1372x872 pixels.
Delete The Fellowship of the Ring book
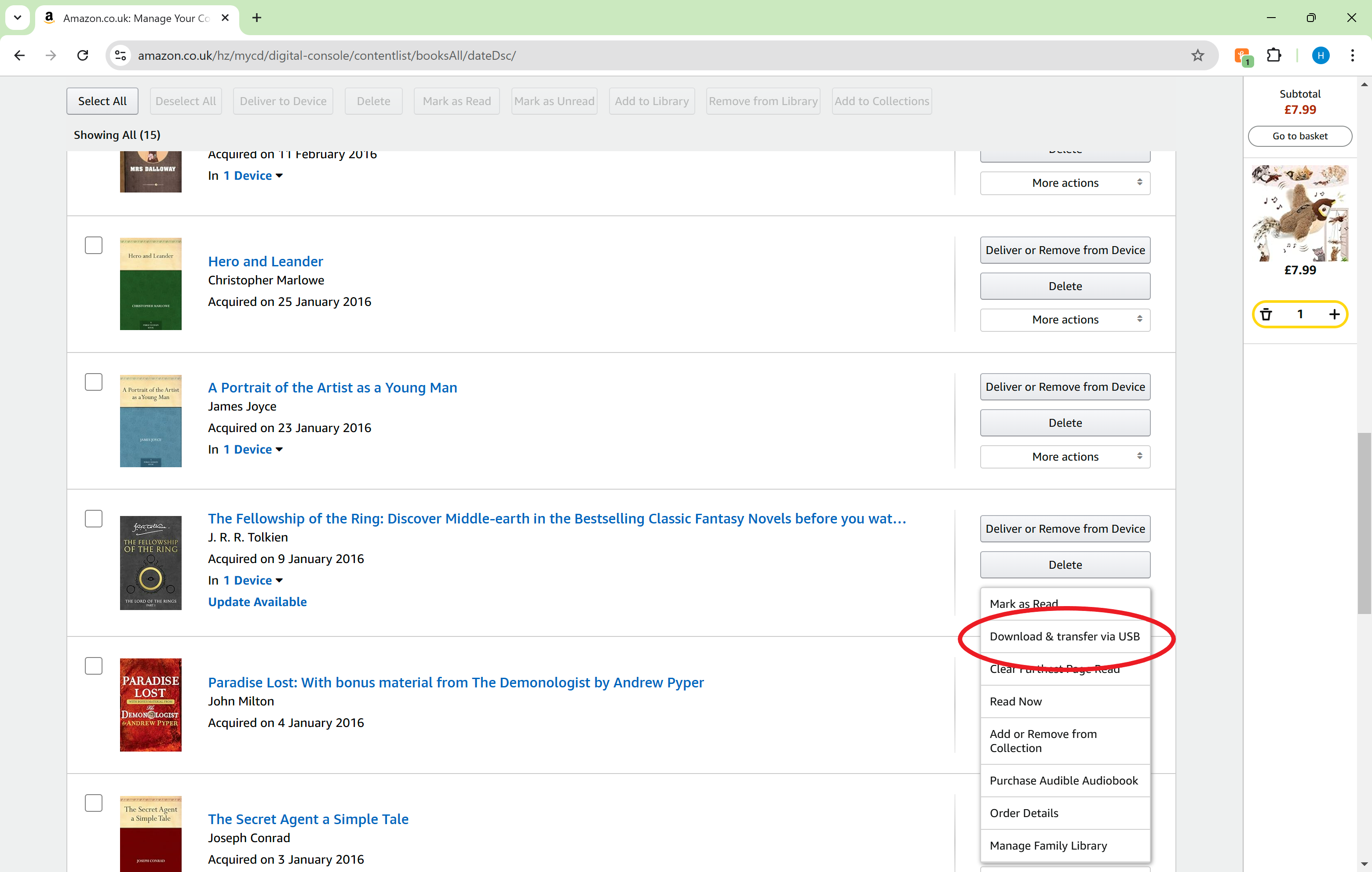tap(1065, 564)
